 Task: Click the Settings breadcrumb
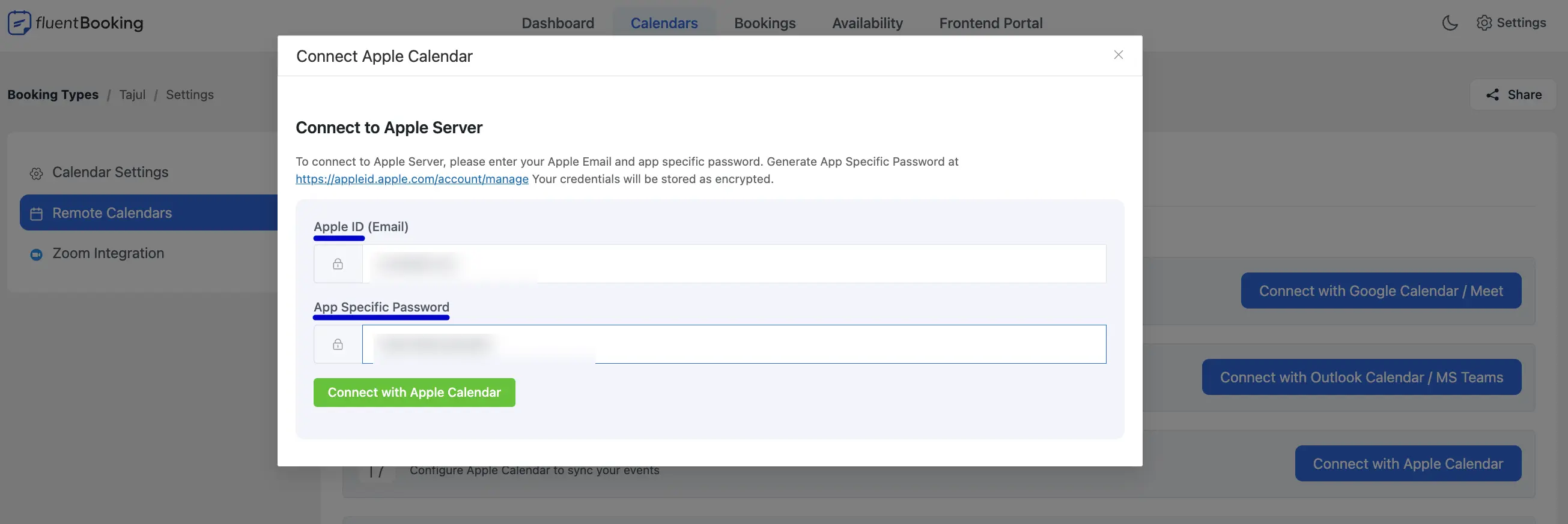tap(190, 95)
